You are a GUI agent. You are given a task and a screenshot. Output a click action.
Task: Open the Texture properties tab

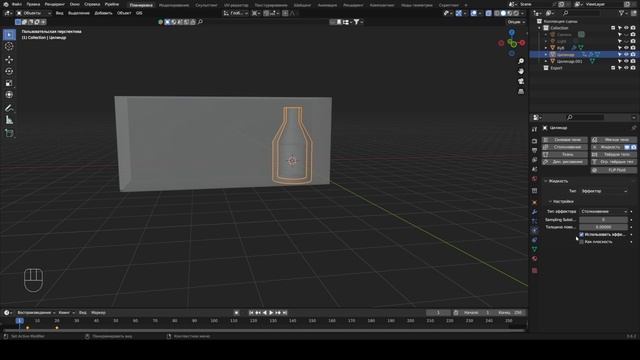tap(534, 270)
